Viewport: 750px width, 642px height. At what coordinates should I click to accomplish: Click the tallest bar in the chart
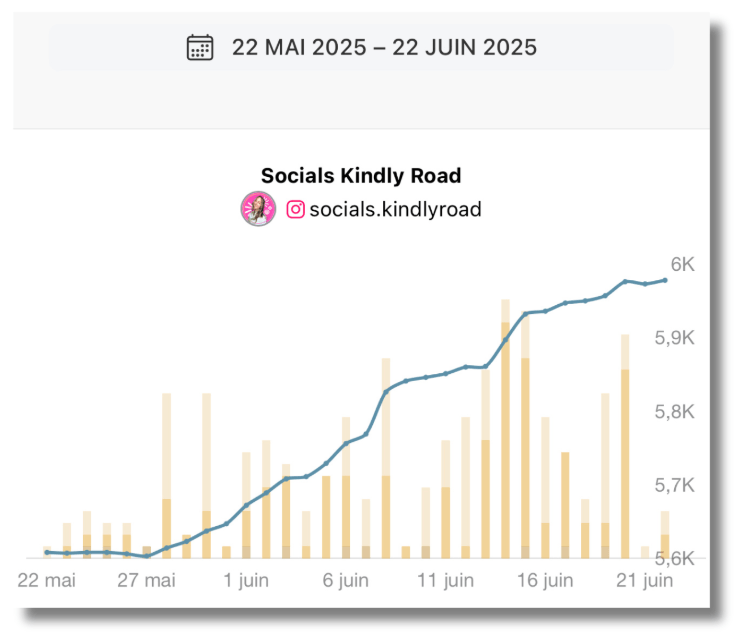tap(505, 430)
